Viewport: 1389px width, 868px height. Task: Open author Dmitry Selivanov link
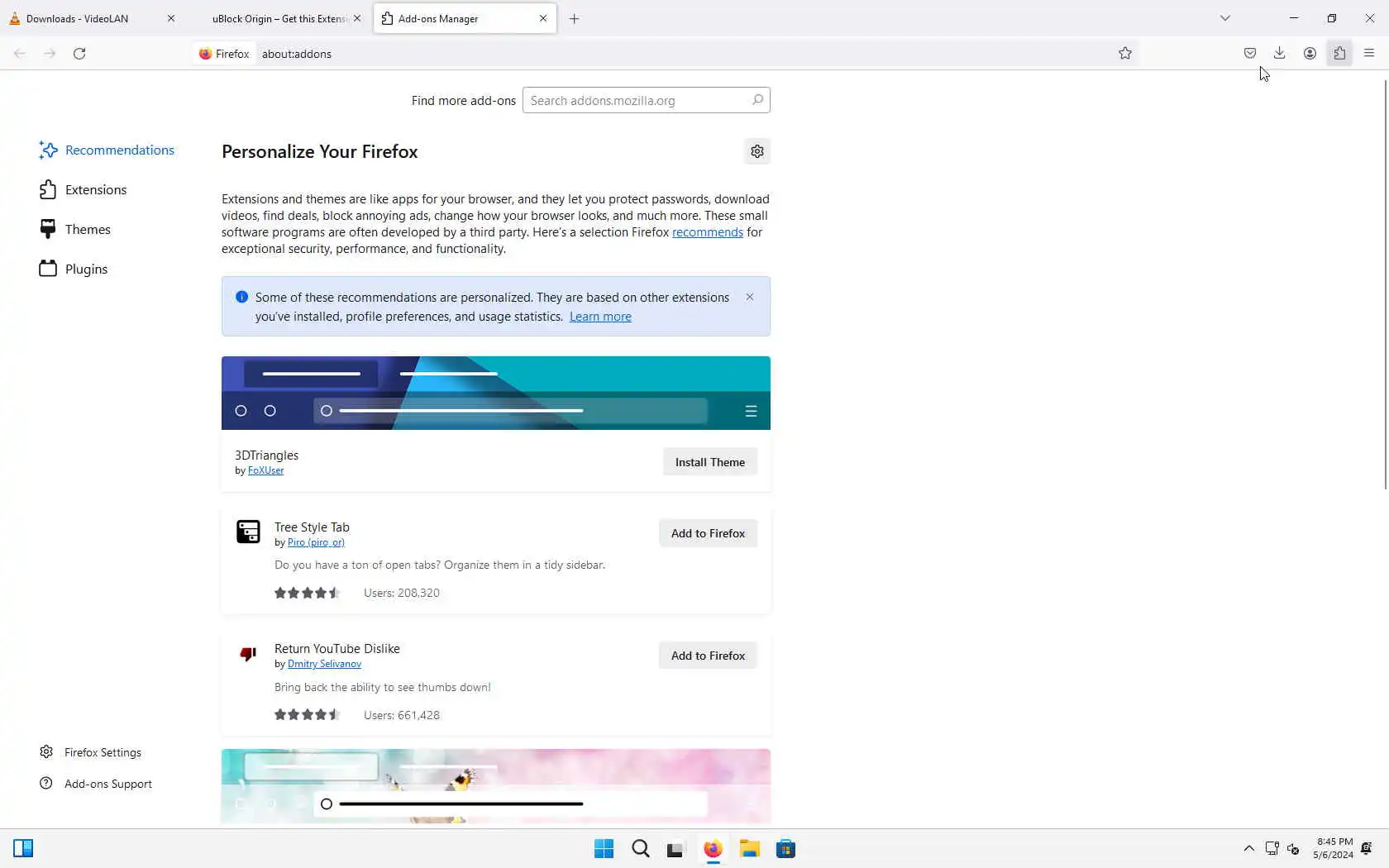(x=324, y=664)
